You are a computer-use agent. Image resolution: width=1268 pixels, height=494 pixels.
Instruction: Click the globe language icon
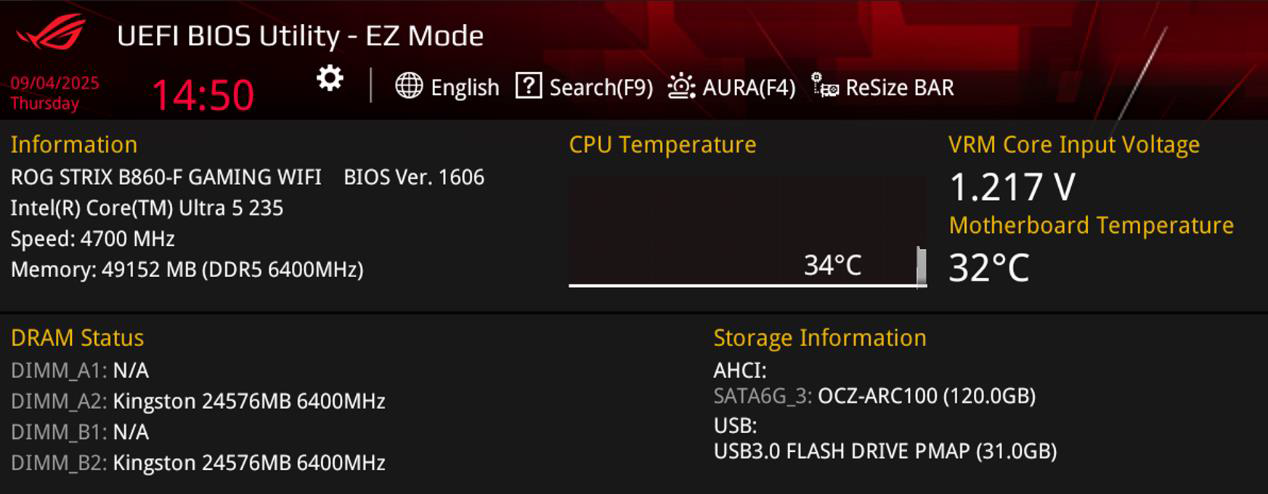click(x=409, y=86)
